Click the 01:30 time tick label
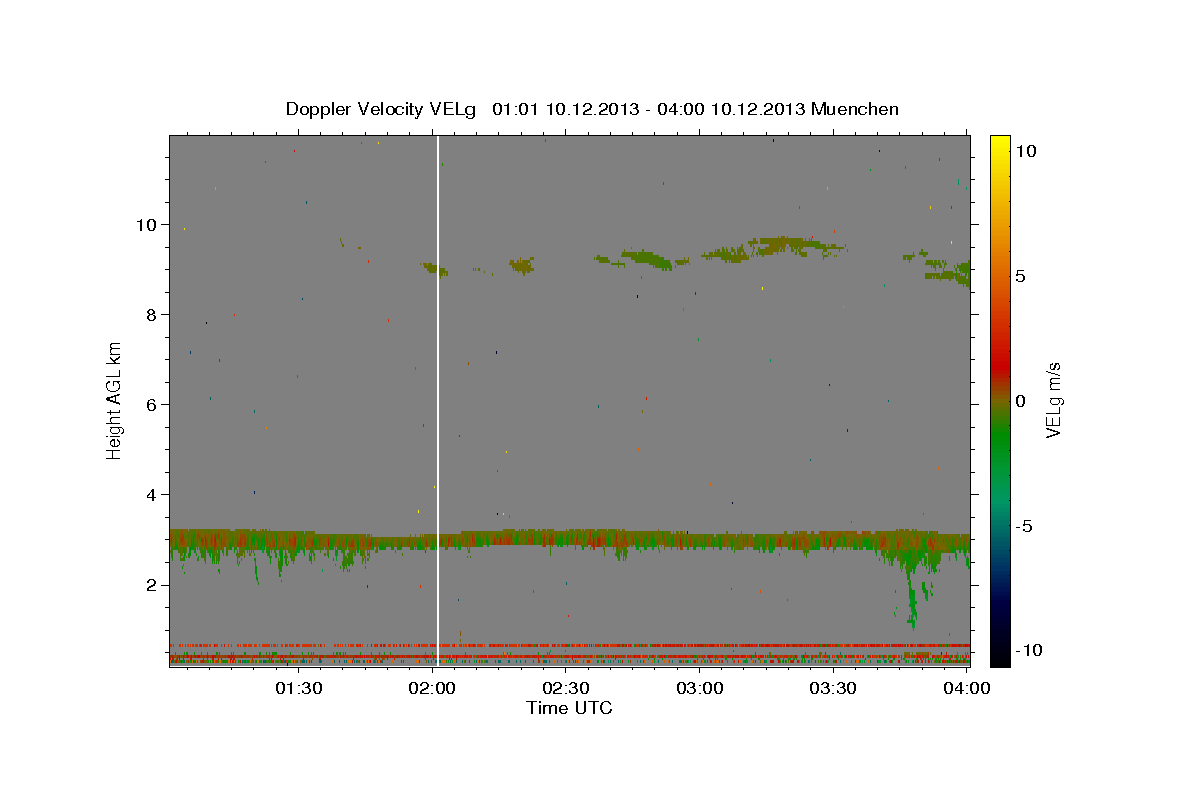Image resolution: width=1200 pixels, height=800 pixels. [299, 688]
